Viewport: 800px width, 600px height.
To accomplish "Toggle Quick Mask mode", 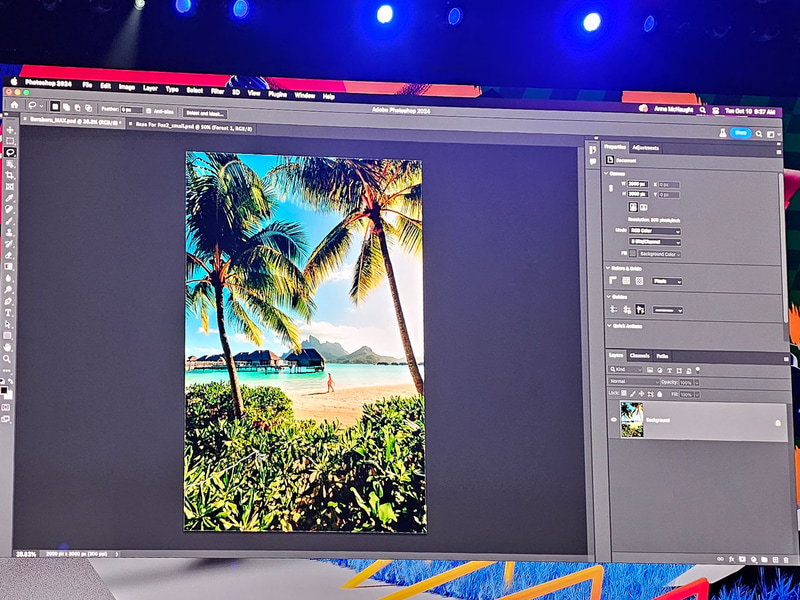I will pos(6,407).
